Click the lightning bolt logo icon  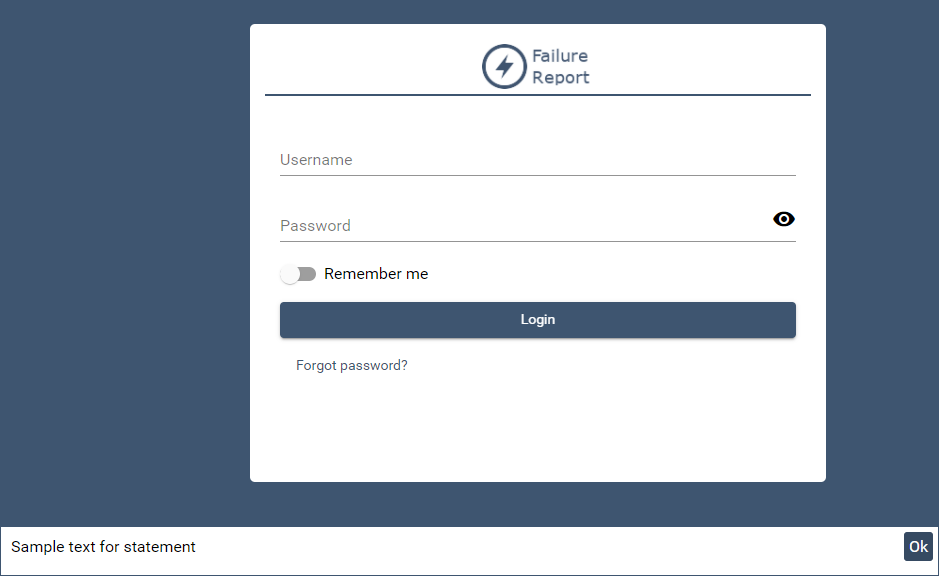505,67
